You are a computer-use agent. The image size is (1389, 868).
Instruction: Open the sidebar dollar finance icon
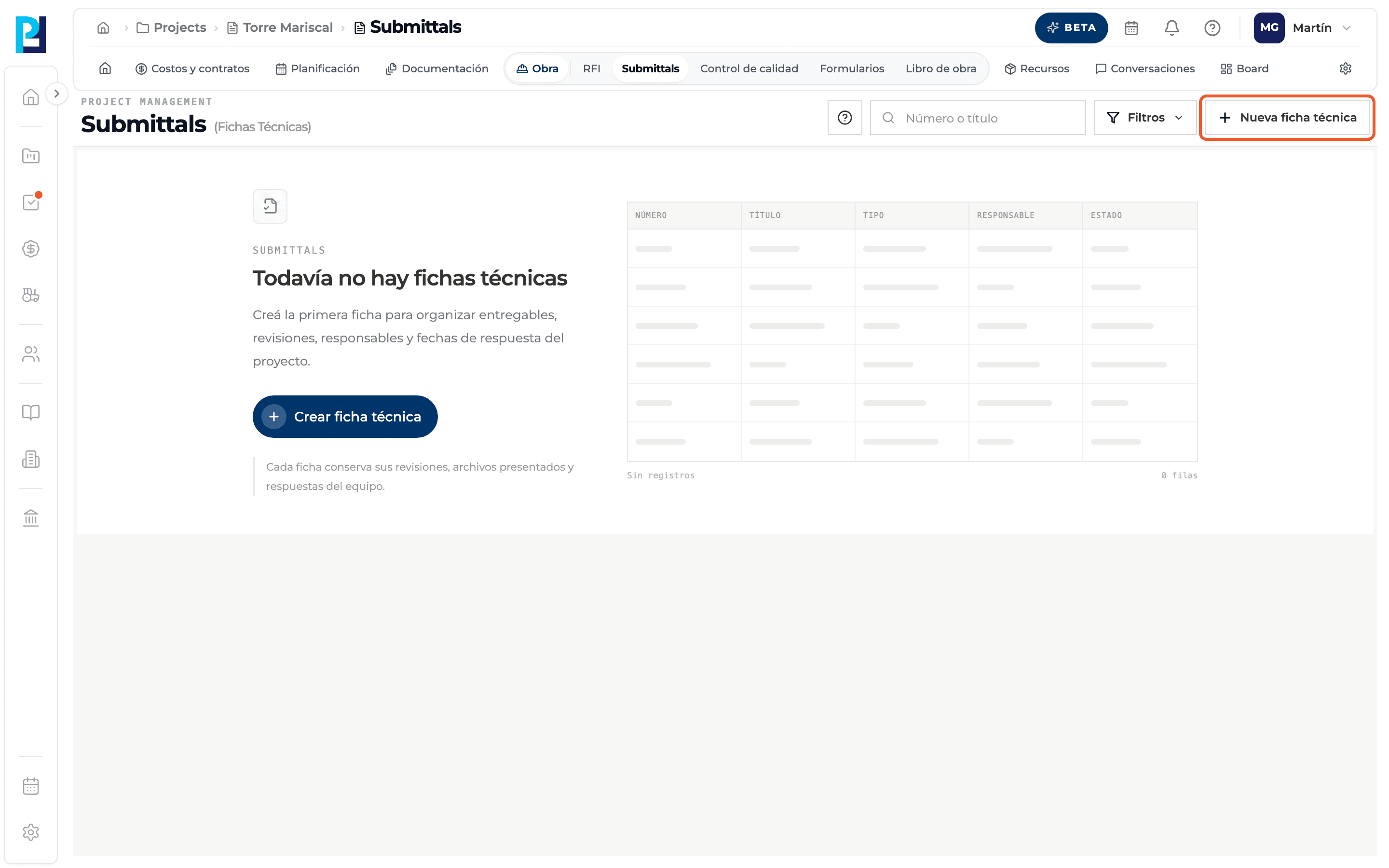[x=31, y=248]
